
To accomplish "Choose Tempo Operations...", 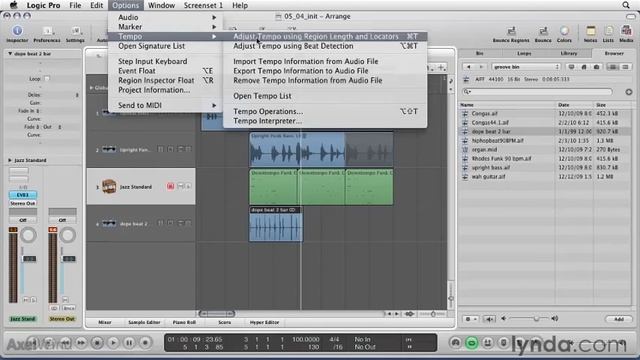I will (x=325, y=111).
